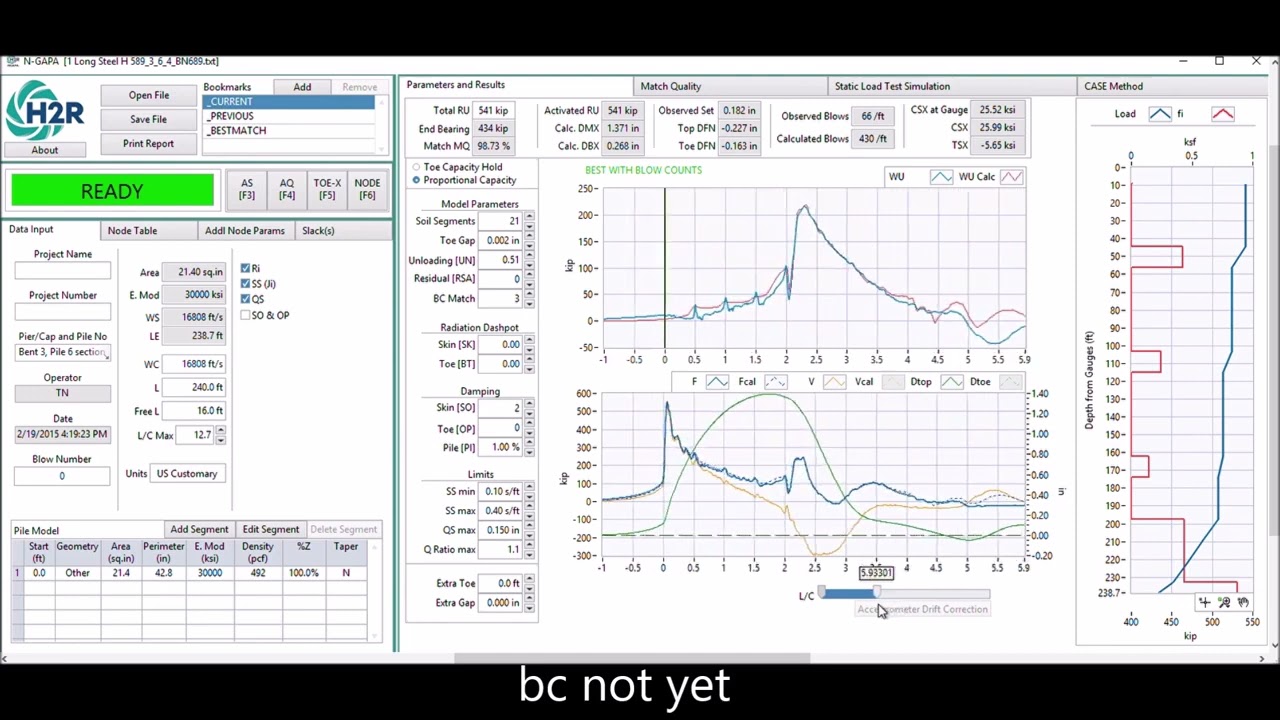Open the Units US Customary dropdown

(187, 474)
